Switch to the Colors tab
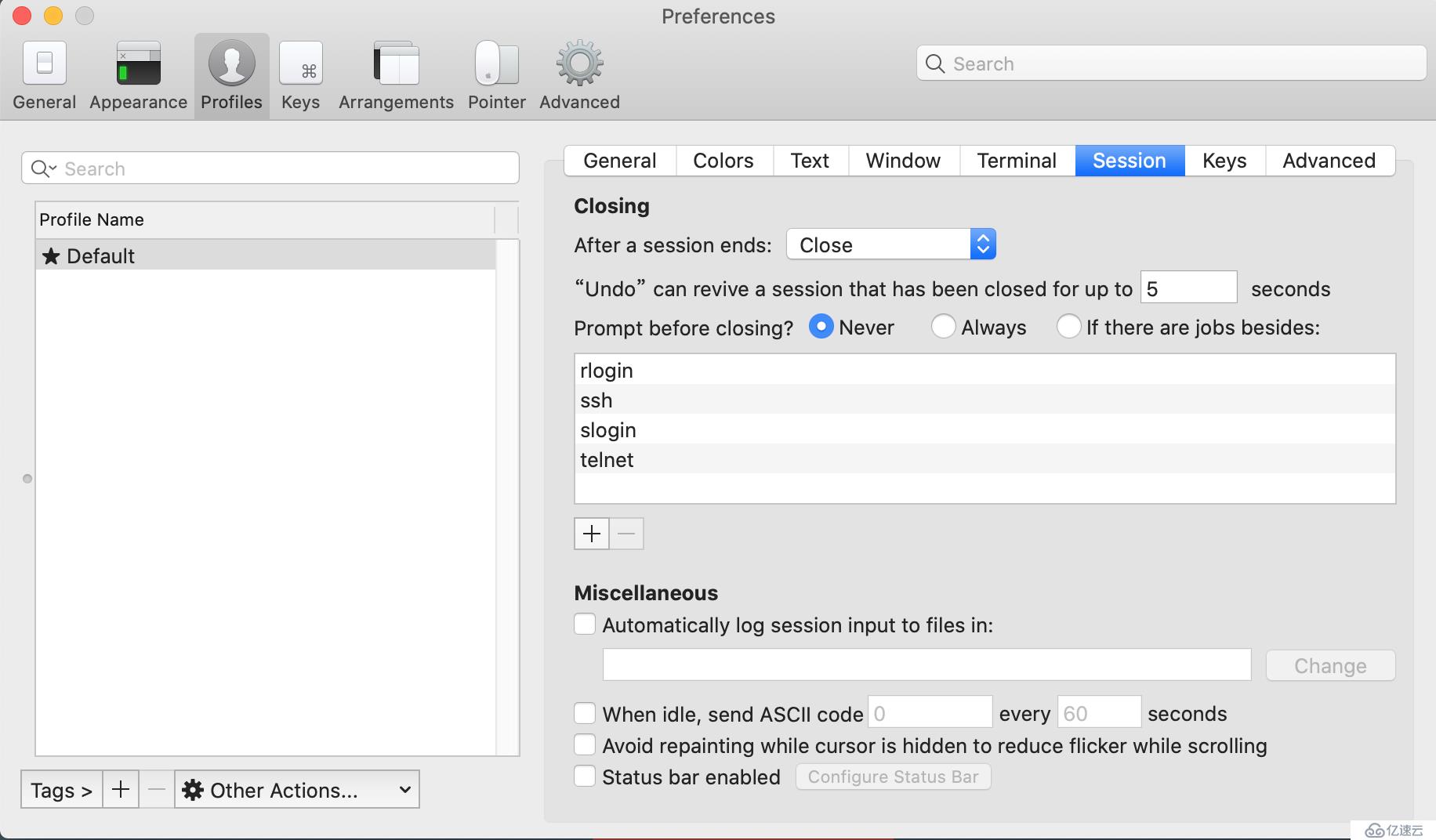This screenshot has width=1436, height=840. coord(723,161)
